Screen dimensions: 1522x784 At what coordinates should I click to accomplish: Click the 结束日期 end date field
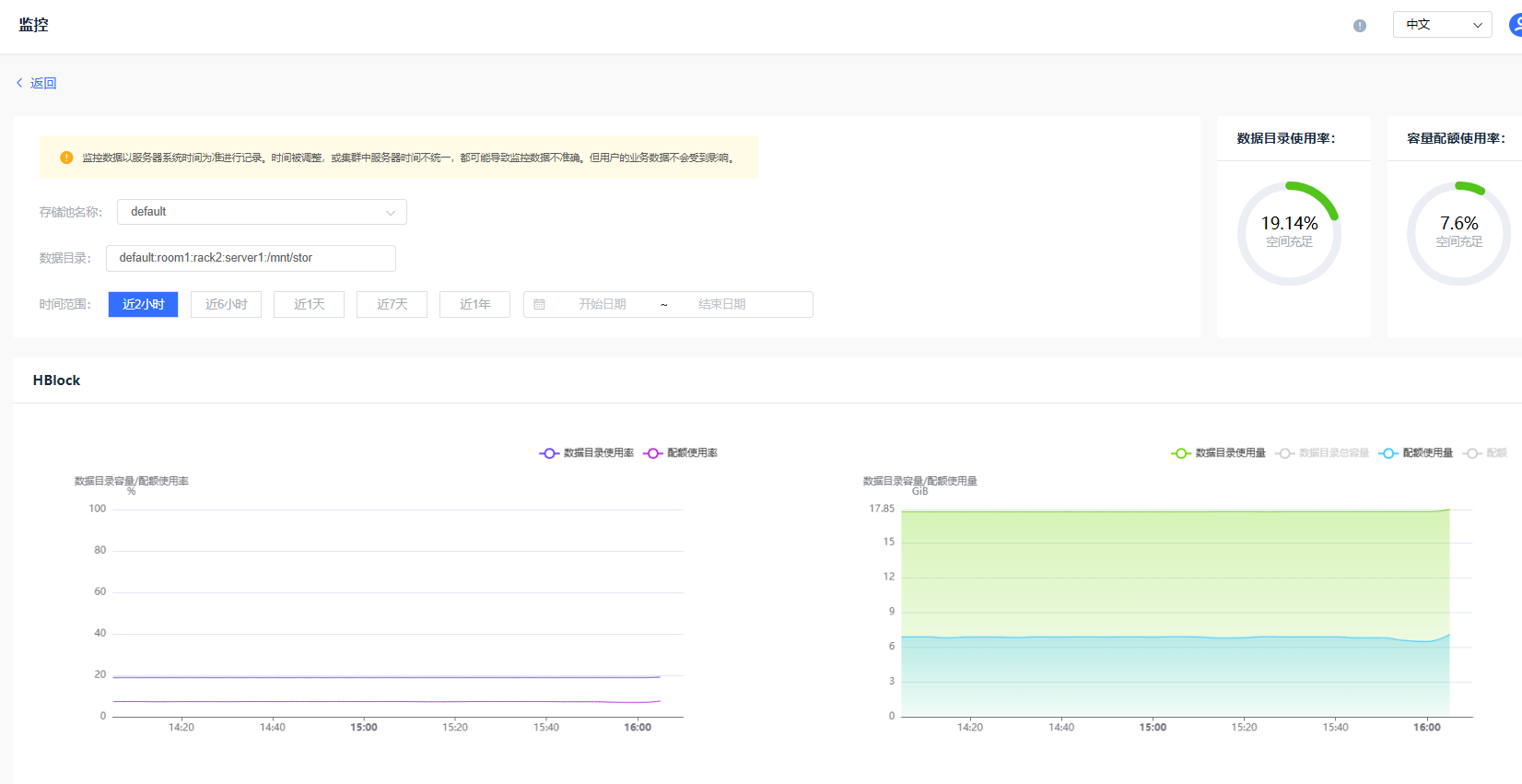click(x=722, y=304)
